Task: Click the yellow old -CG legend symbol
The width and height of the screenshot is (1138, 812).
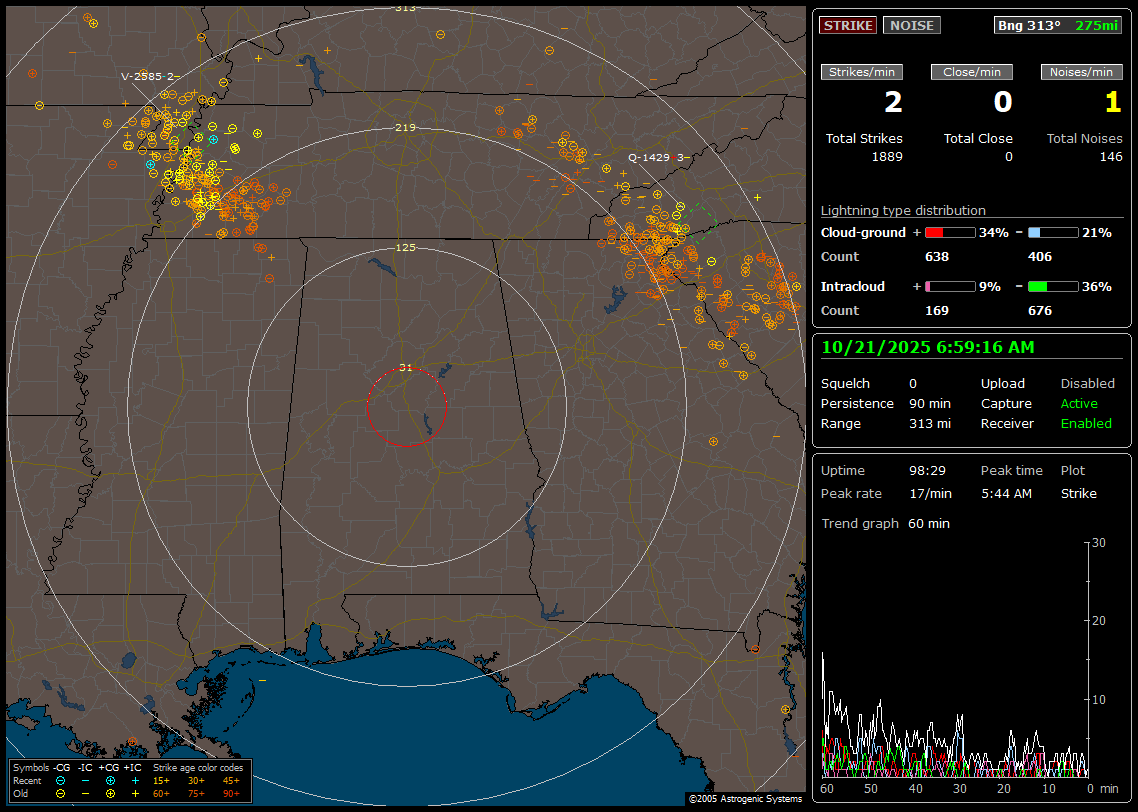Action: 60,793
